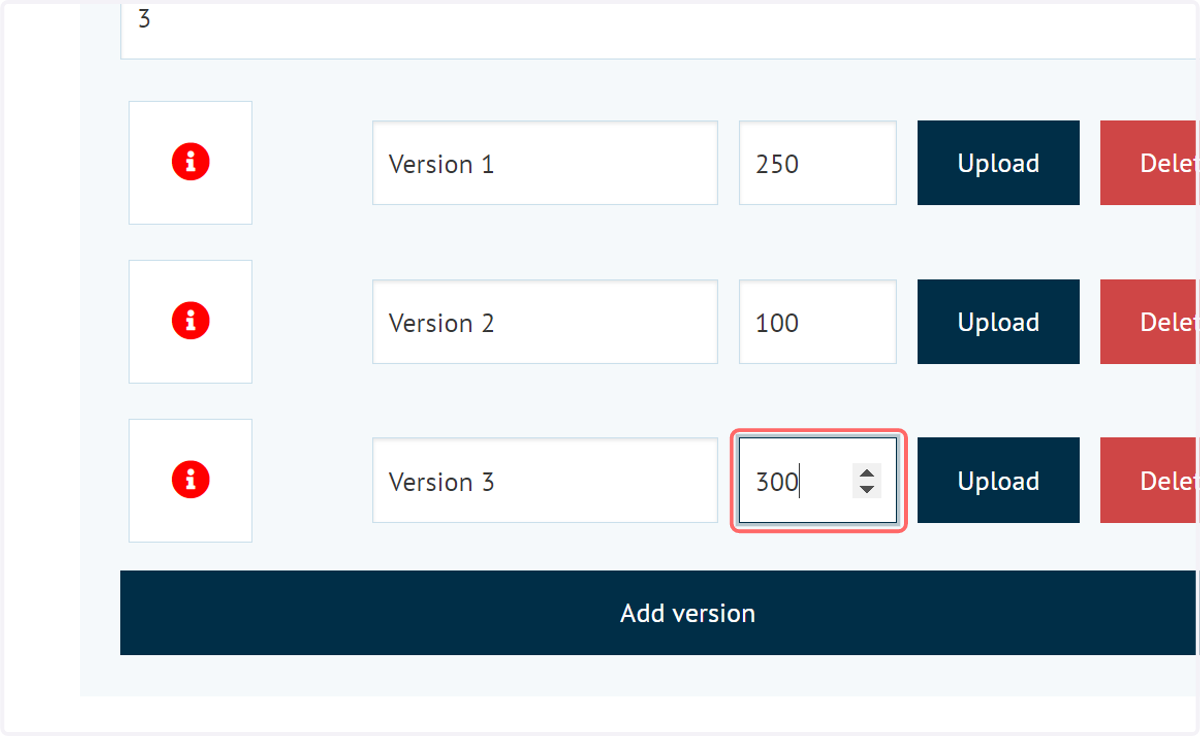Add a new version row
Screen dimensions: 1200x736
(659, 613)
